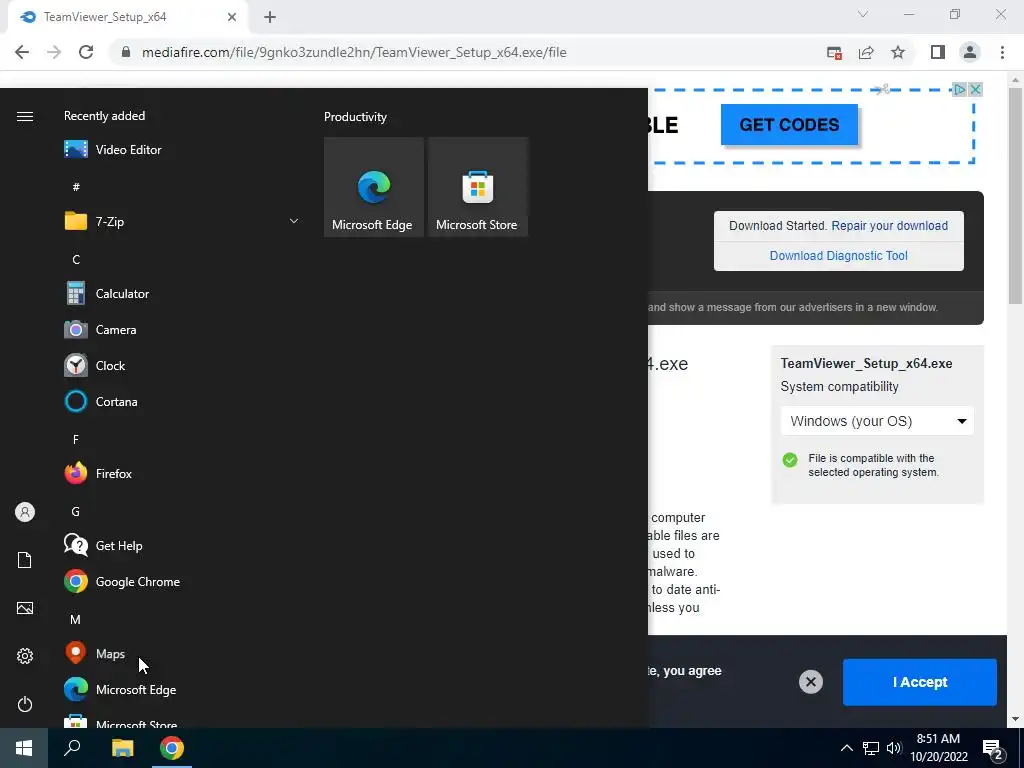Click the GET CODES ad button
The image size is (1024, 768).
click(789, 124)
